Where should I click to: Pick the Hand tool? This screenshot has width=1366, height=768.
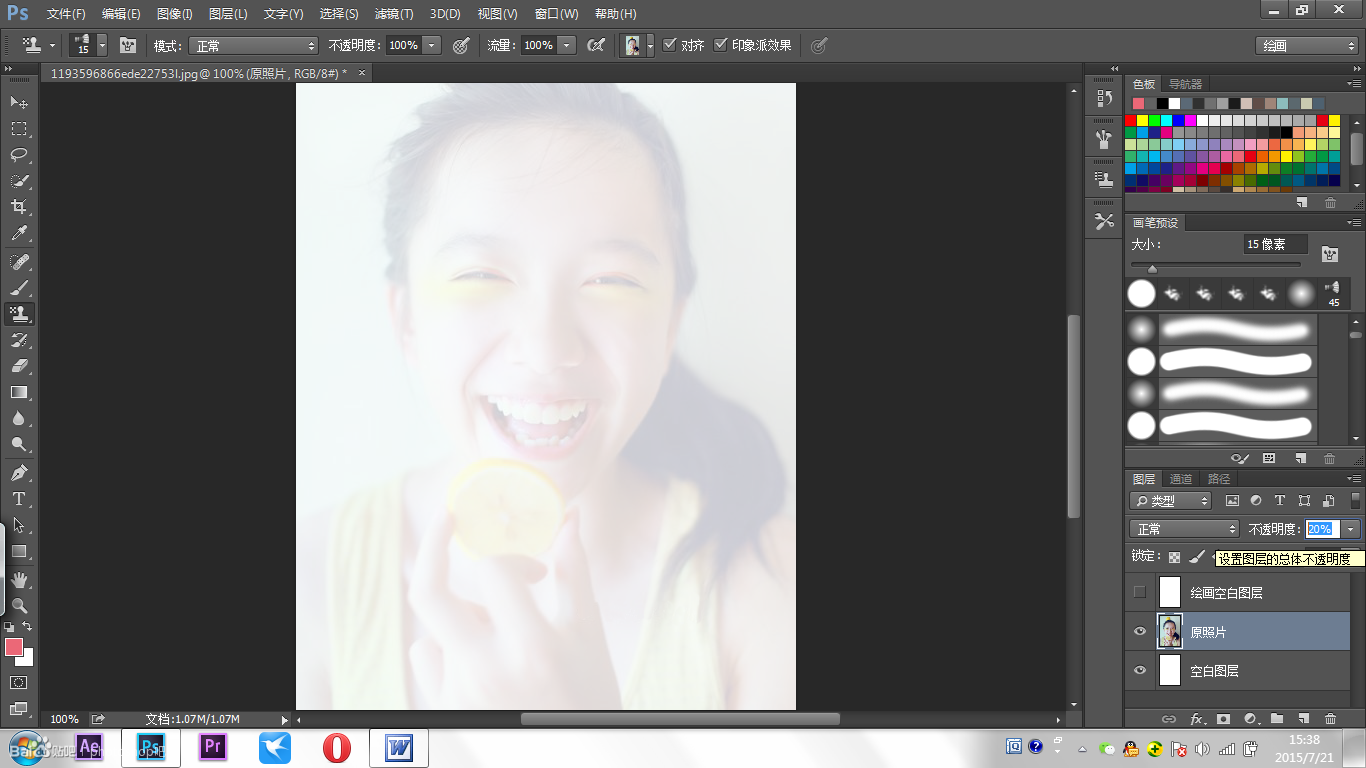pyautogui.click(x=19, y=580)
